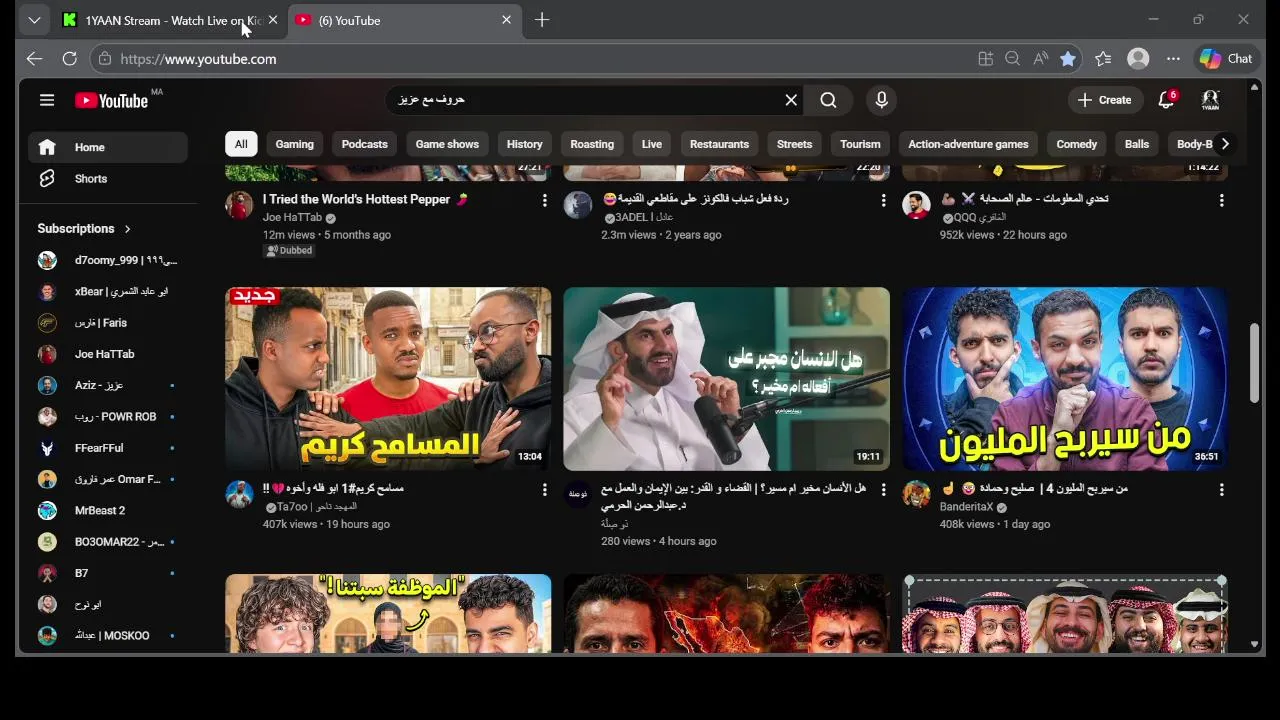Close the 1YAAN Stream Kick tab

[273, 20]
